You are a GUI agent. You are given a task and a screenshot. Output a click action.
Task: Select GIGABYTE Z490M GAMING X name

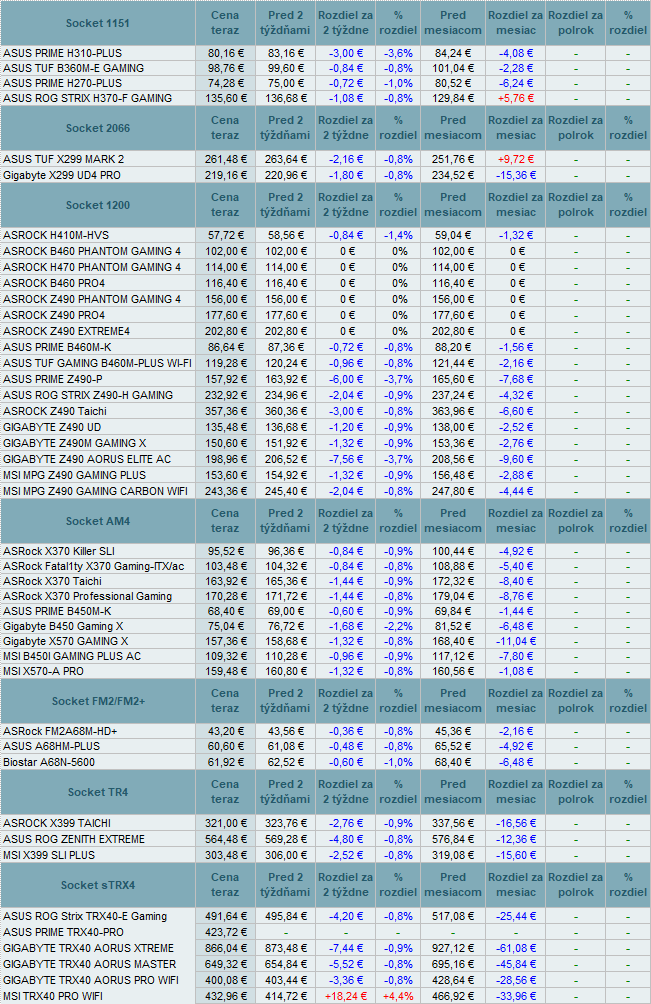(x=74, y=443)
